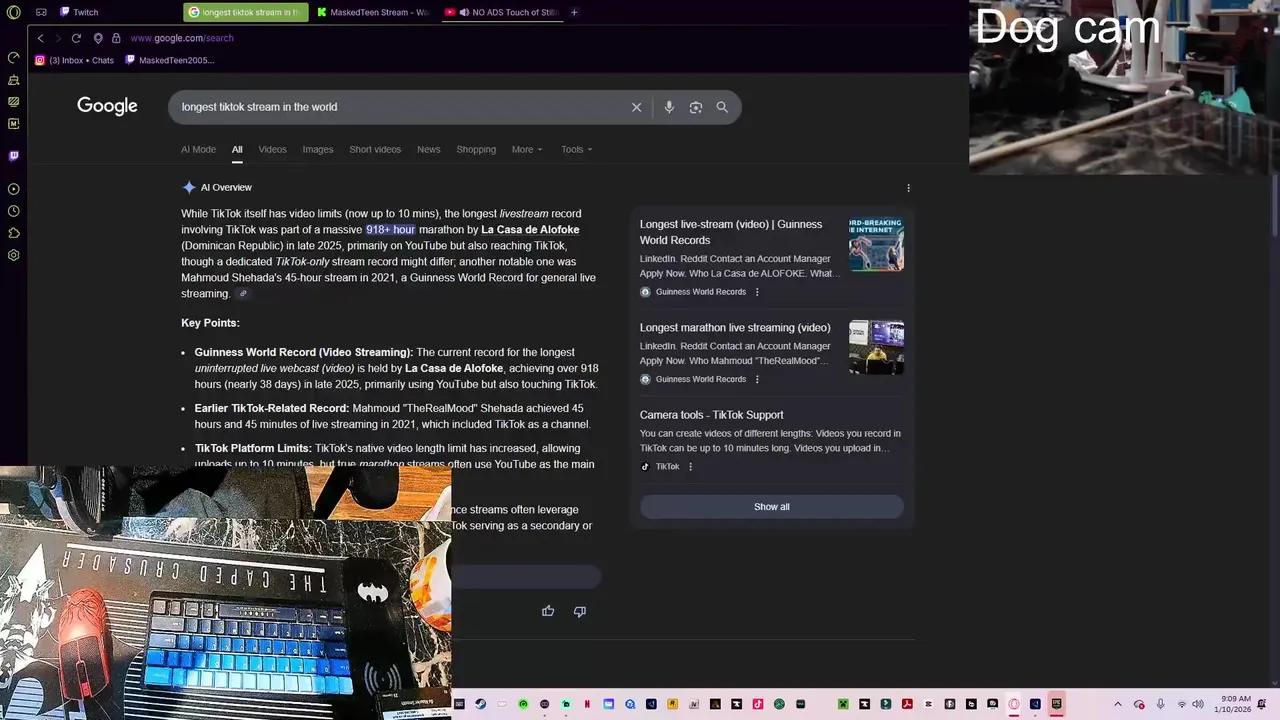Click Longest marathon streaming thumbnail
Image resolution: width=1280 pixels, height=720 pixels.
(x=876, y=347)
